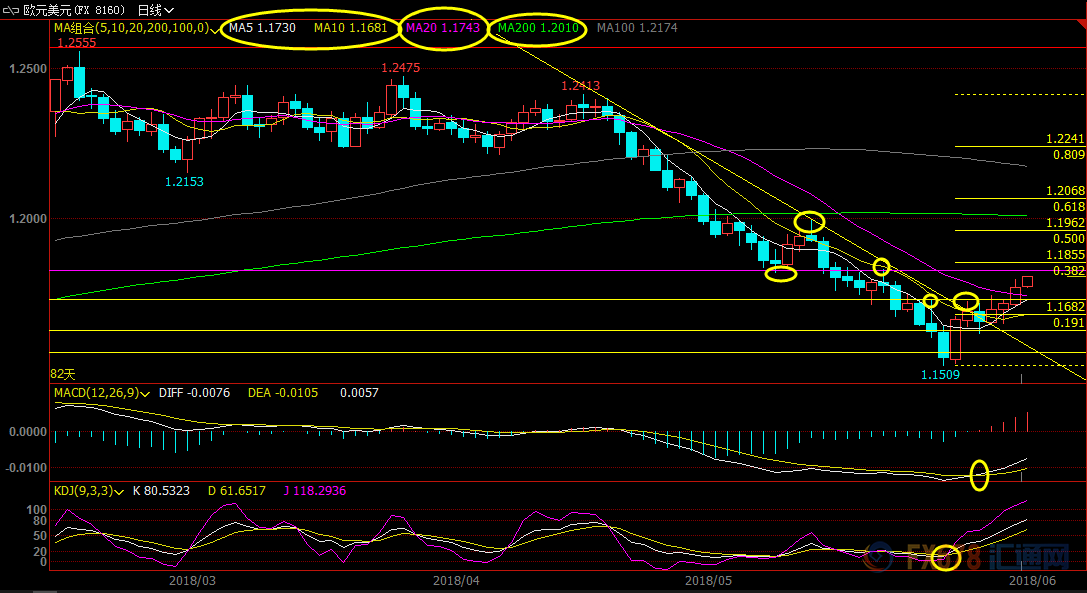
Task: Expand the MA组合 indicator settings dropdown
Action: [214, 30]
